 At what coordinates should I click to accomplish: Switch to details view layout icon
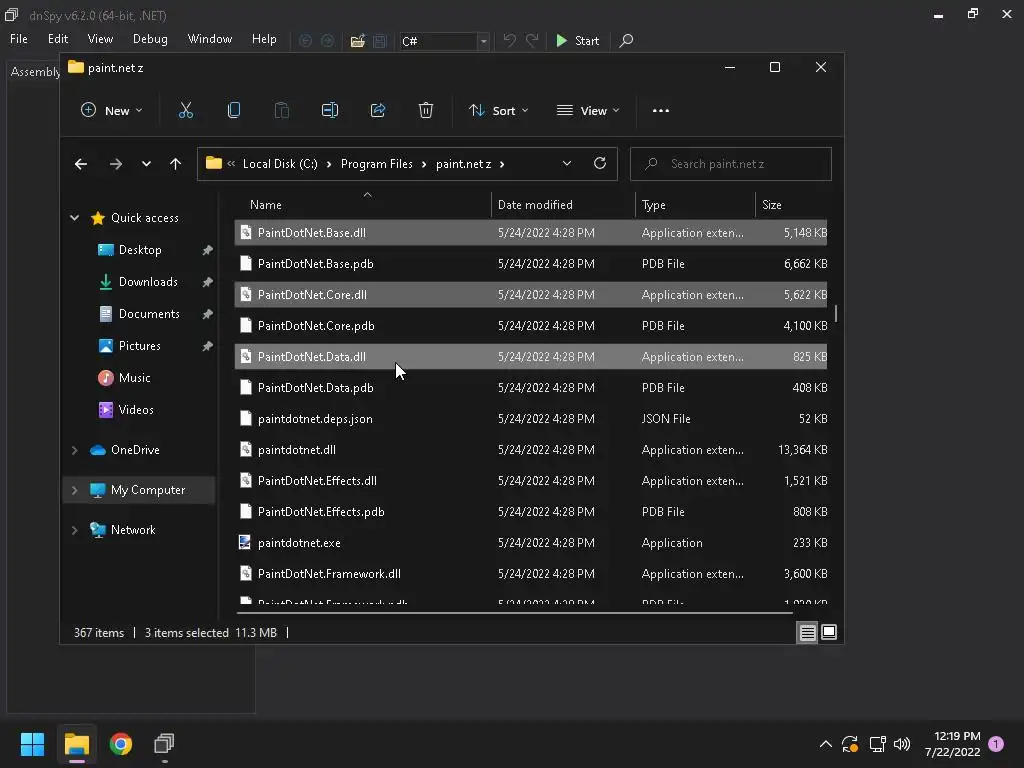(x=807, y=632)
